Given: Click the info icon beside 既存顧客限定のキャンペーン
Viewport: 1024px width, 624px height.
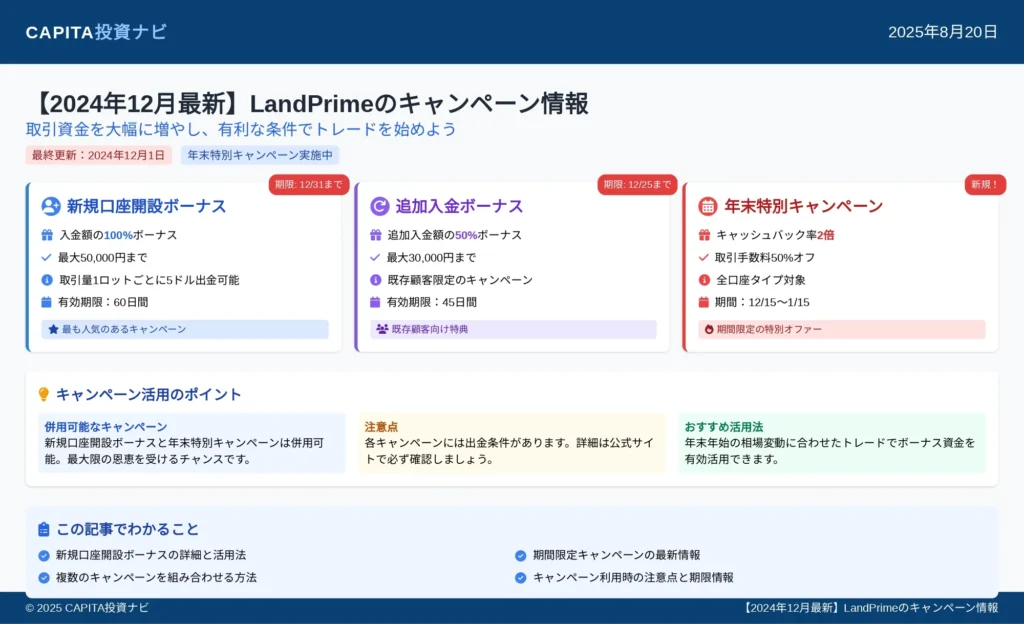Looking at the screenshot, I should click(x=376, y=280).
